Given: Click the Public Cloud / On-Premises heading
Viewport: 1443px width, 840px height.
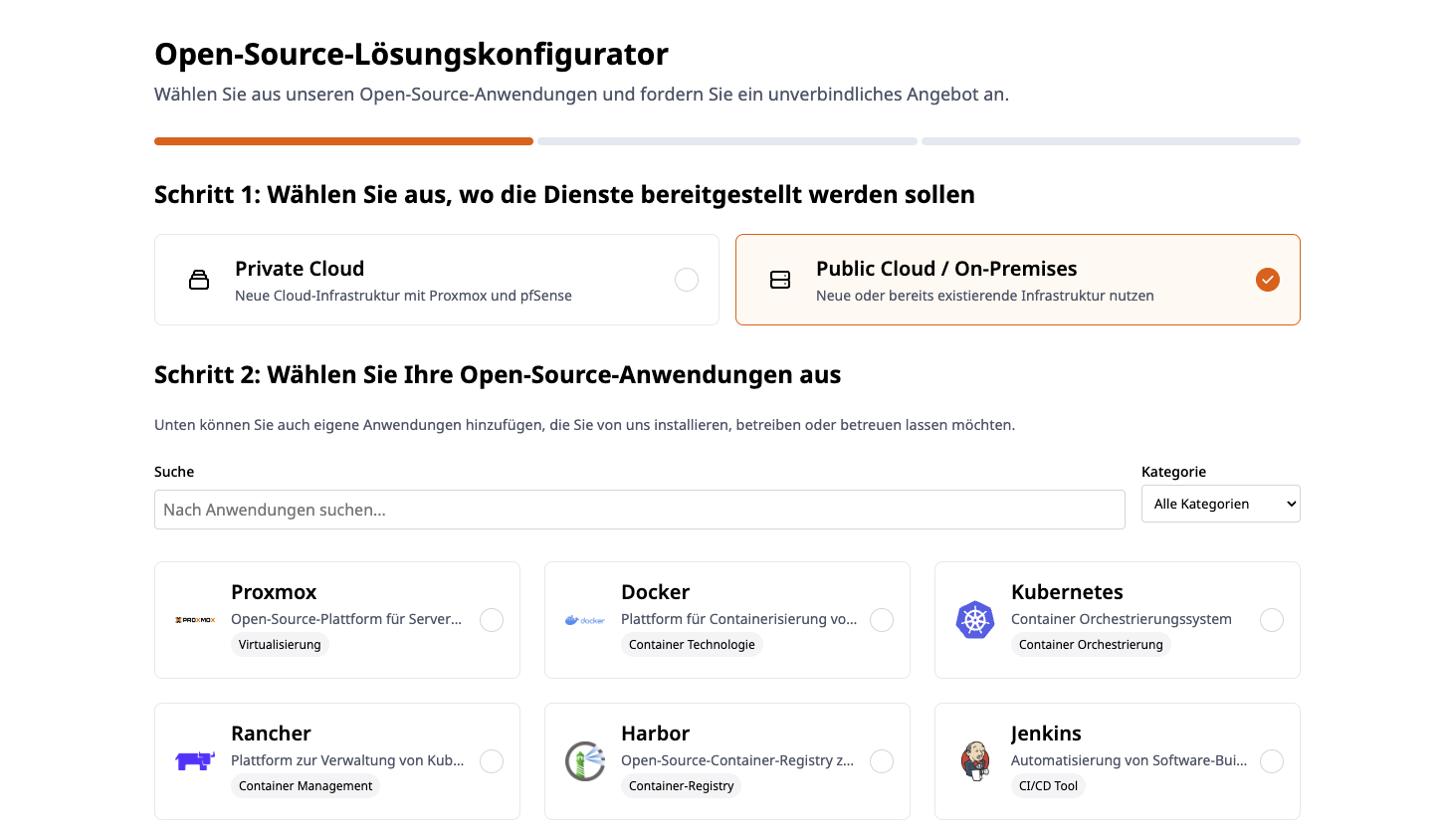Looking at the screenshot, I should point(946,269).
